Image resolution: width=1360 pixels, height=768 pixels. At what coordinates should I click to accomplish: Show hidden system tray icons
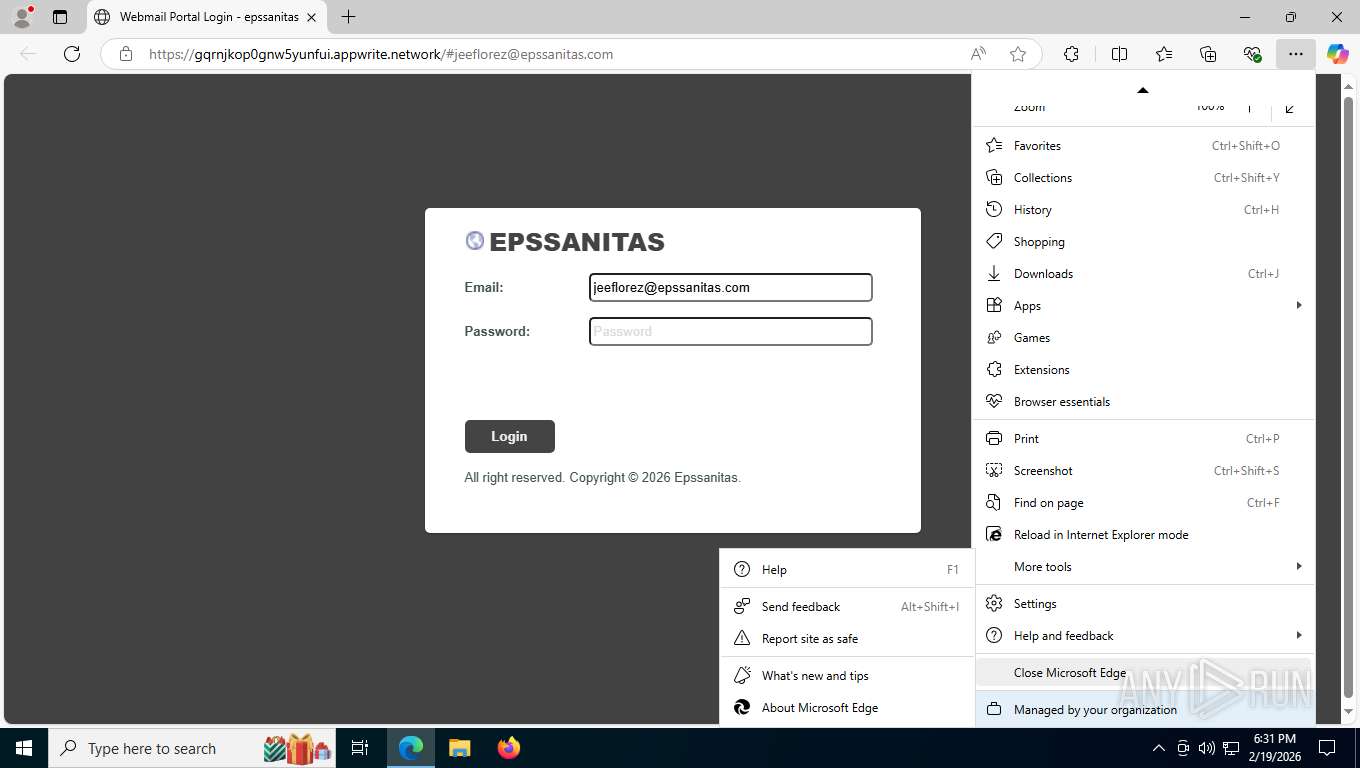tap(1159, 748)
